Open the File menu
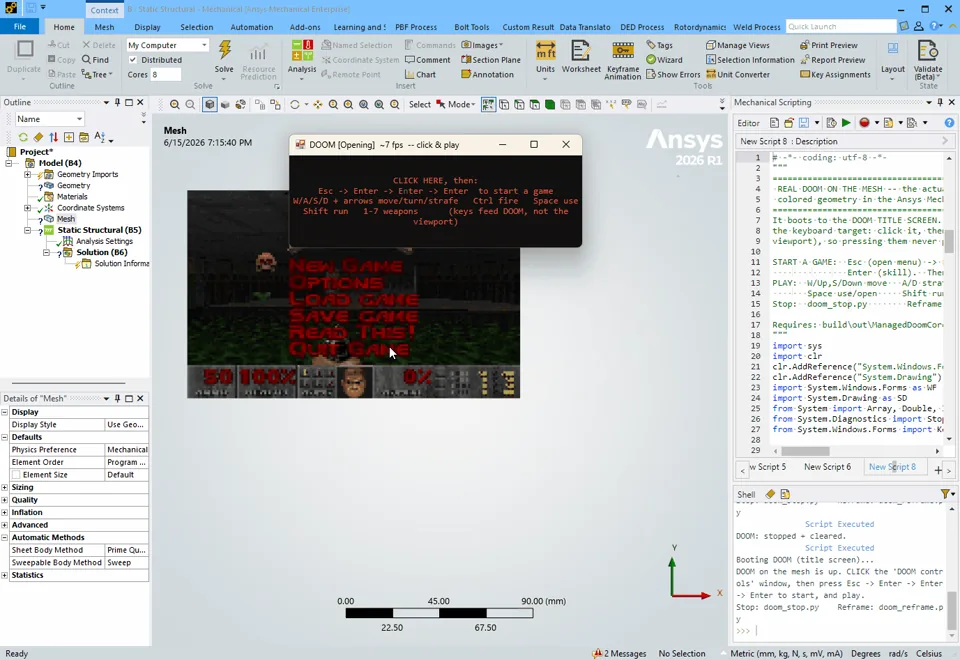This screenshot has height=660, width=960. 20,26
